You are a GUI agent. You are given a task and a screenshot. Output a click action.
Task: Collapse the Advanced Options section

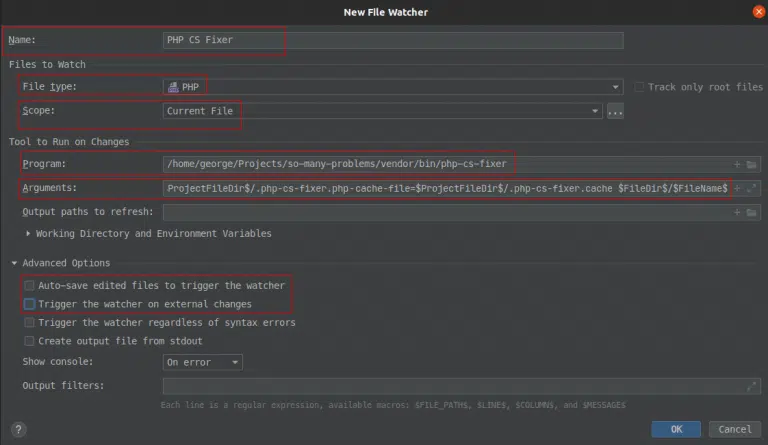pos(14,263)
